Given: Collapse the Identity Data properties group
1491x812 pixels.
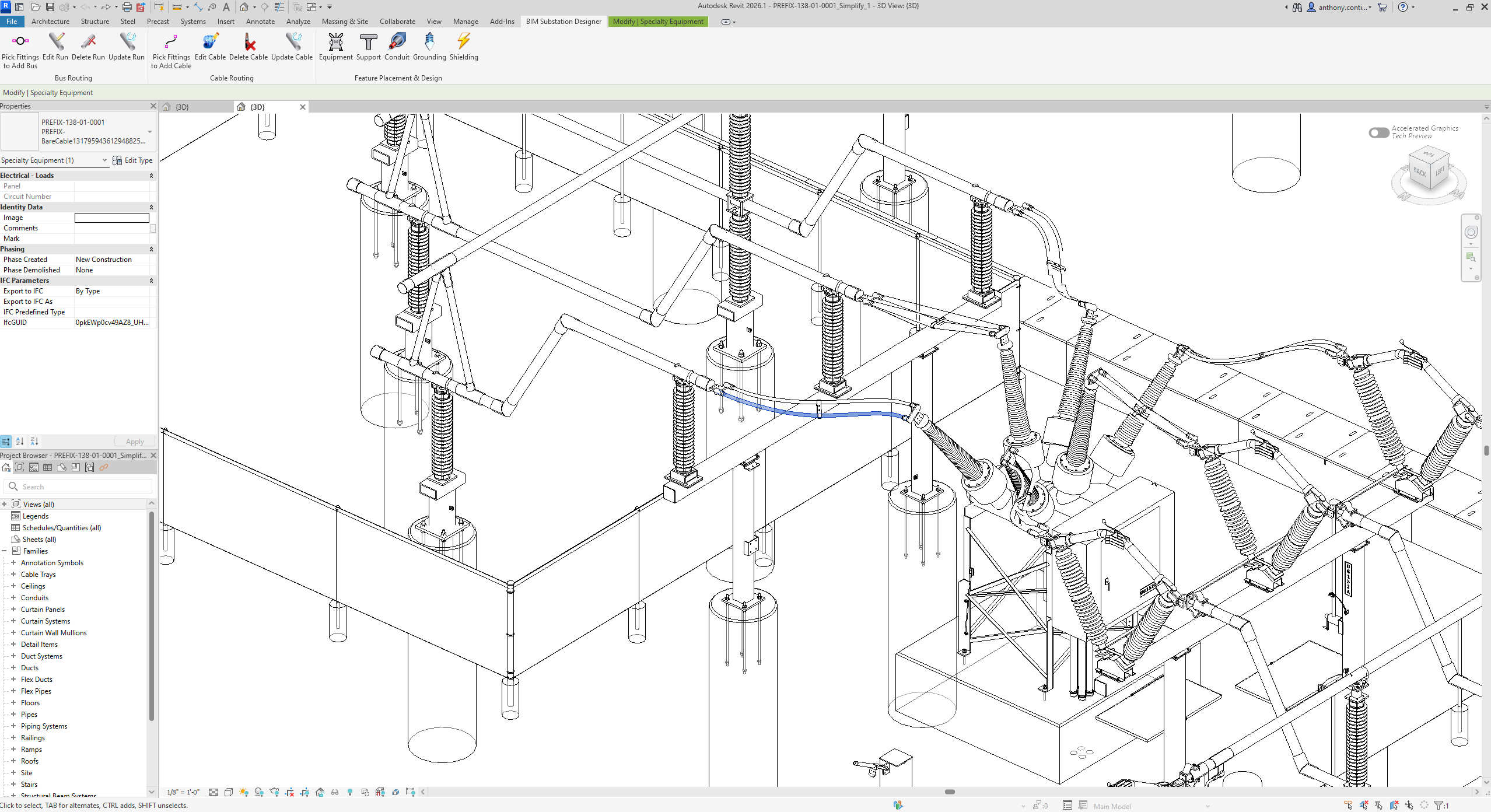Looking at the screenshot, I should point(151,207).
